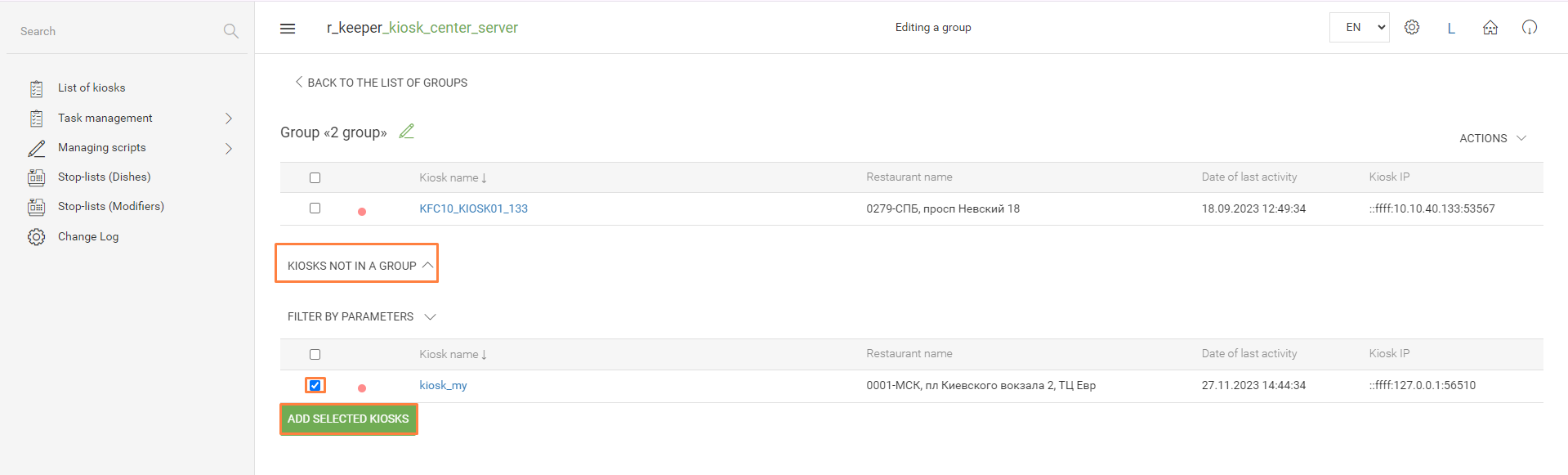Screen dimensions: 1568x475
Task: Click ADD SELECTED KIOSKS button
Action: 348,419
